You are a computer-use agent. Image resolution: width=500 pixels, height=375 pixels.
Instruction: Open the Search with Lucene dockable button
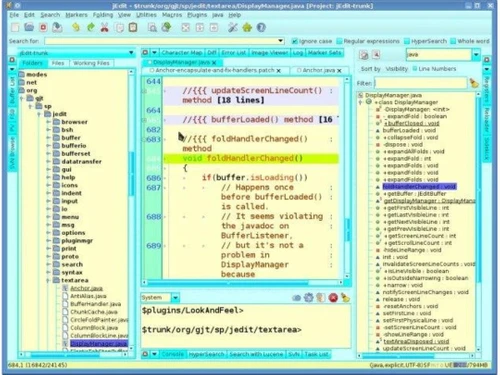tap(256, 354)
